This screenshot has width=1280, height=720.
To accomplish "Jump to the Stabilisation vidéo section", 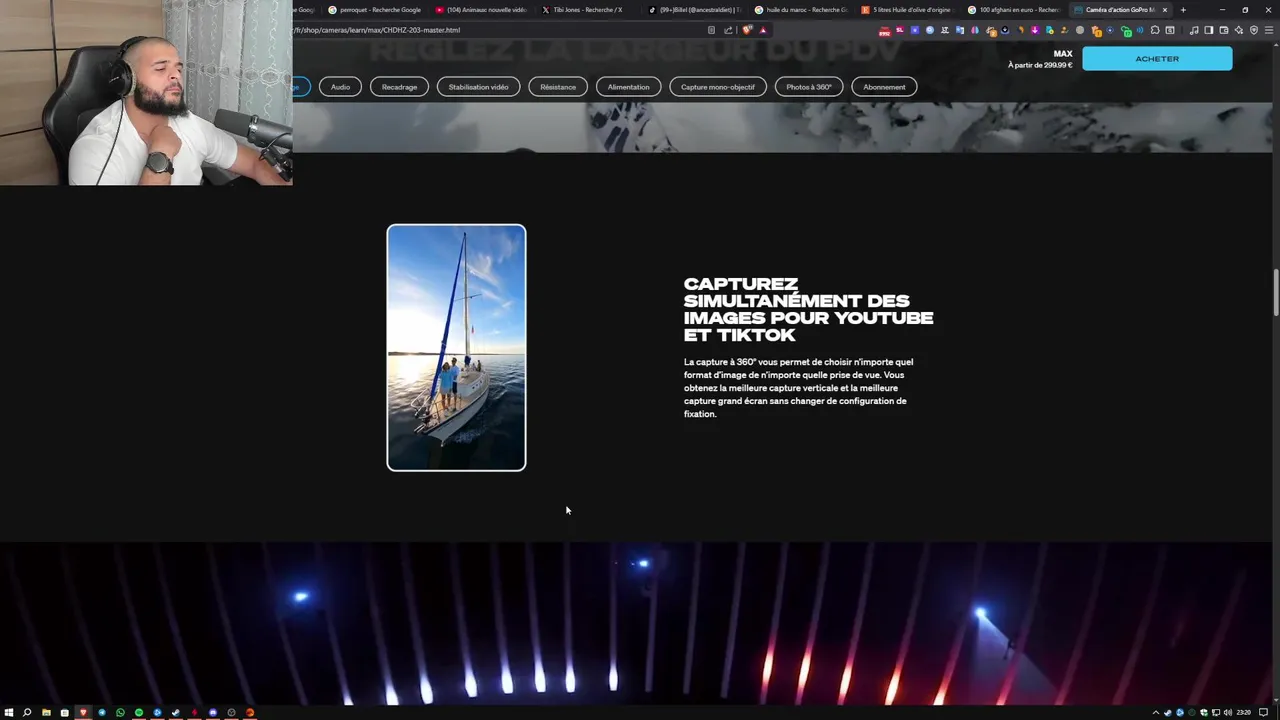I will (478, 87).
